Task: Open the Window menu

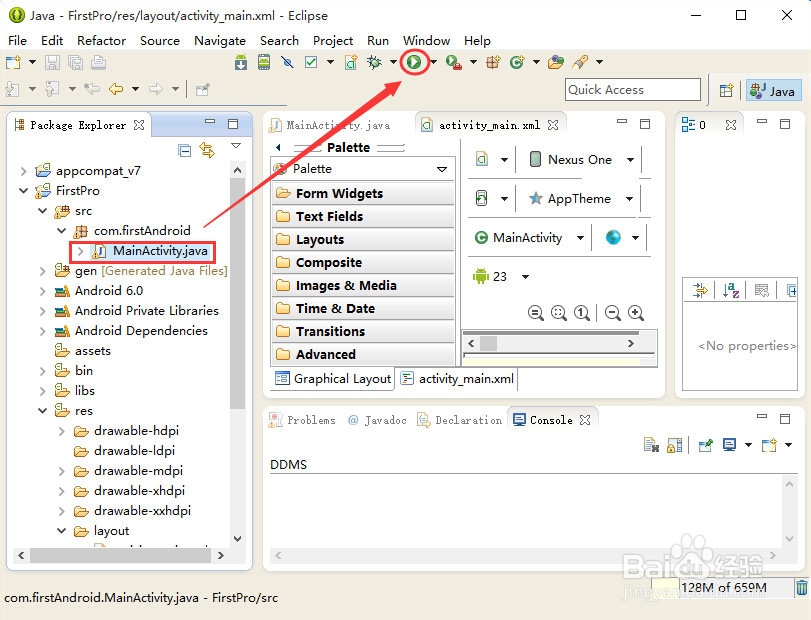Action: click(x=426, y=40)
